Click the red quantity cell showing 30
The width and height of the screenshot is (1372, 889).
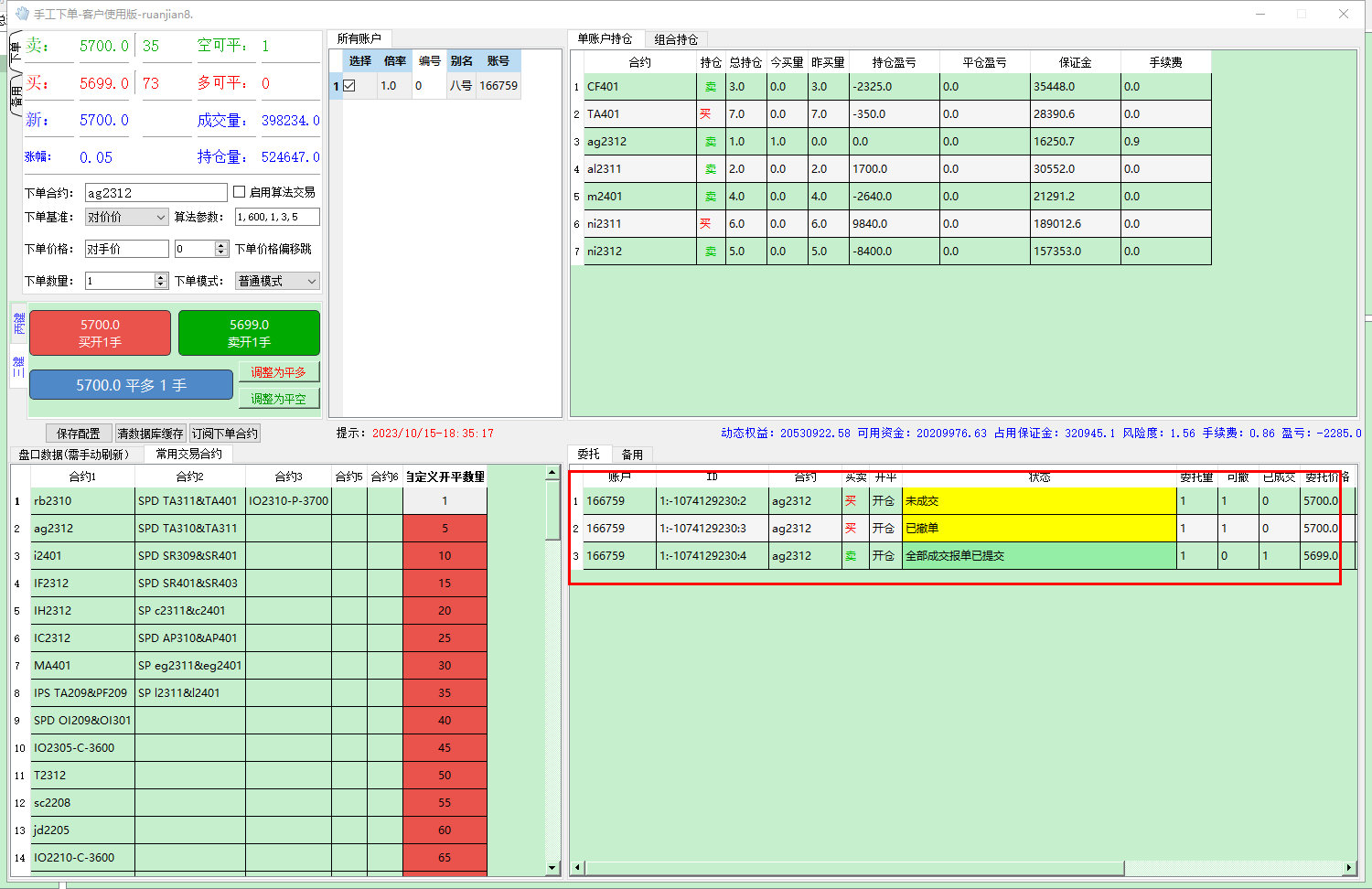click(x=445, y=666)
